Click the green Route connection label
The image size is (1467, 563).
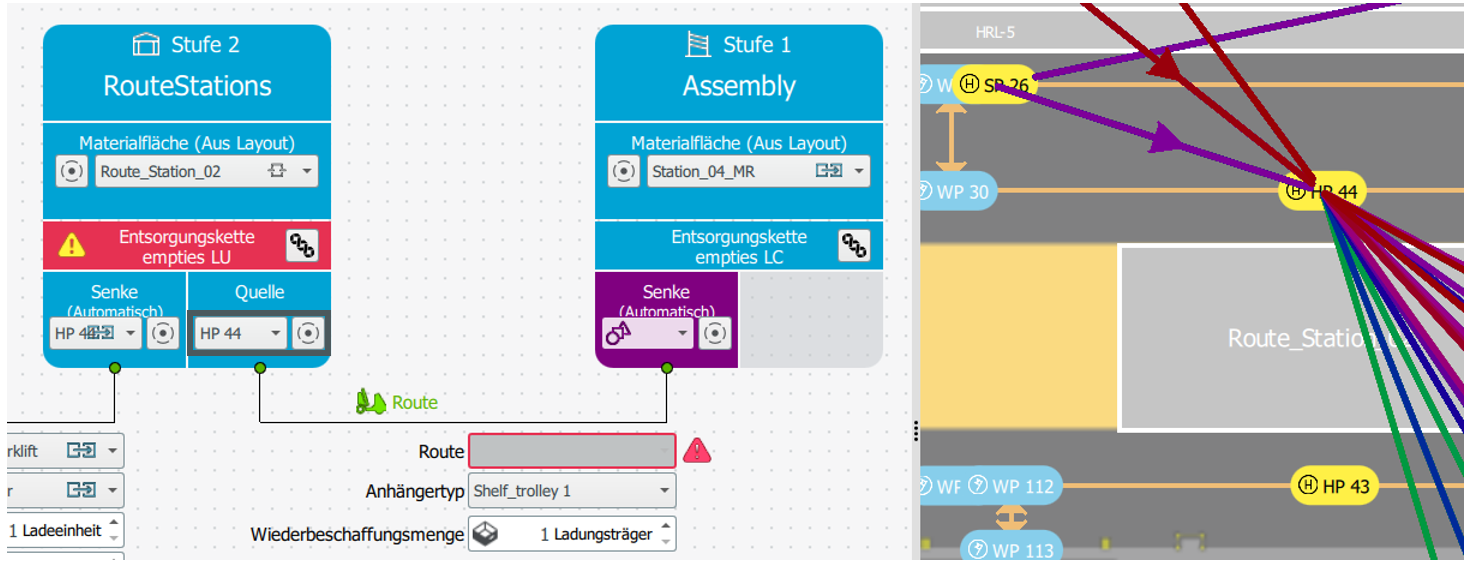coord(415,402)
